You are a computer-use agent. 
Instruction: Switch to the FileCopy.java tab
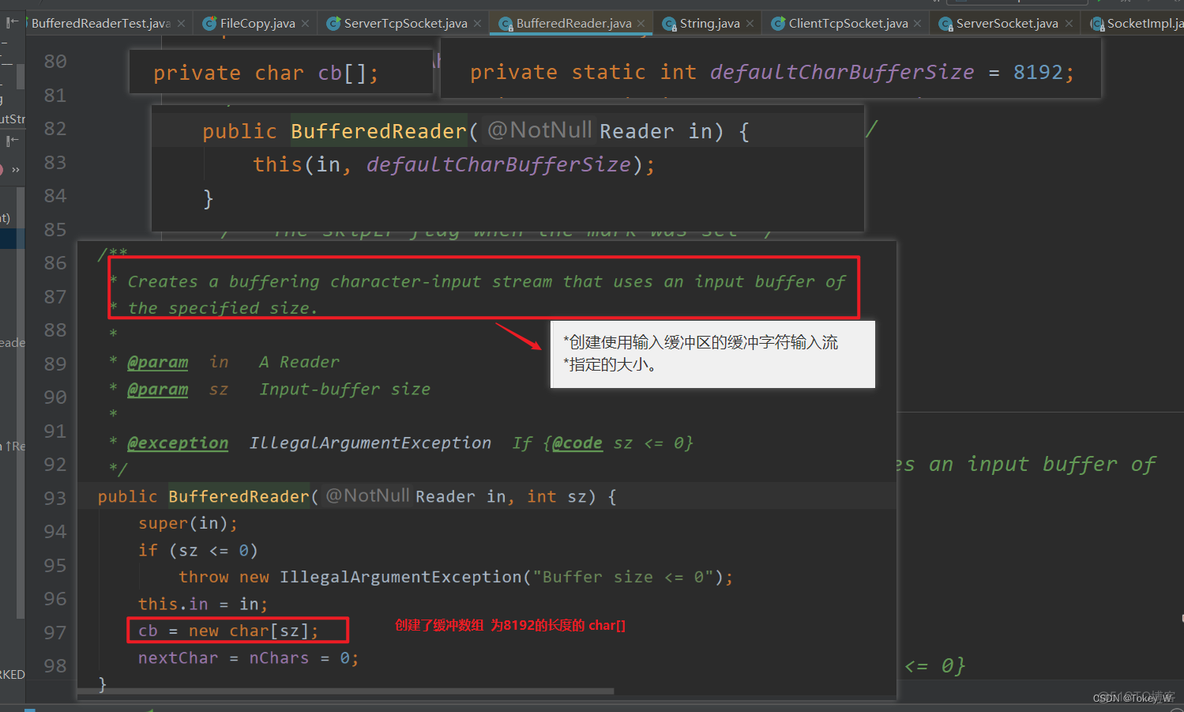coord(257,24)
